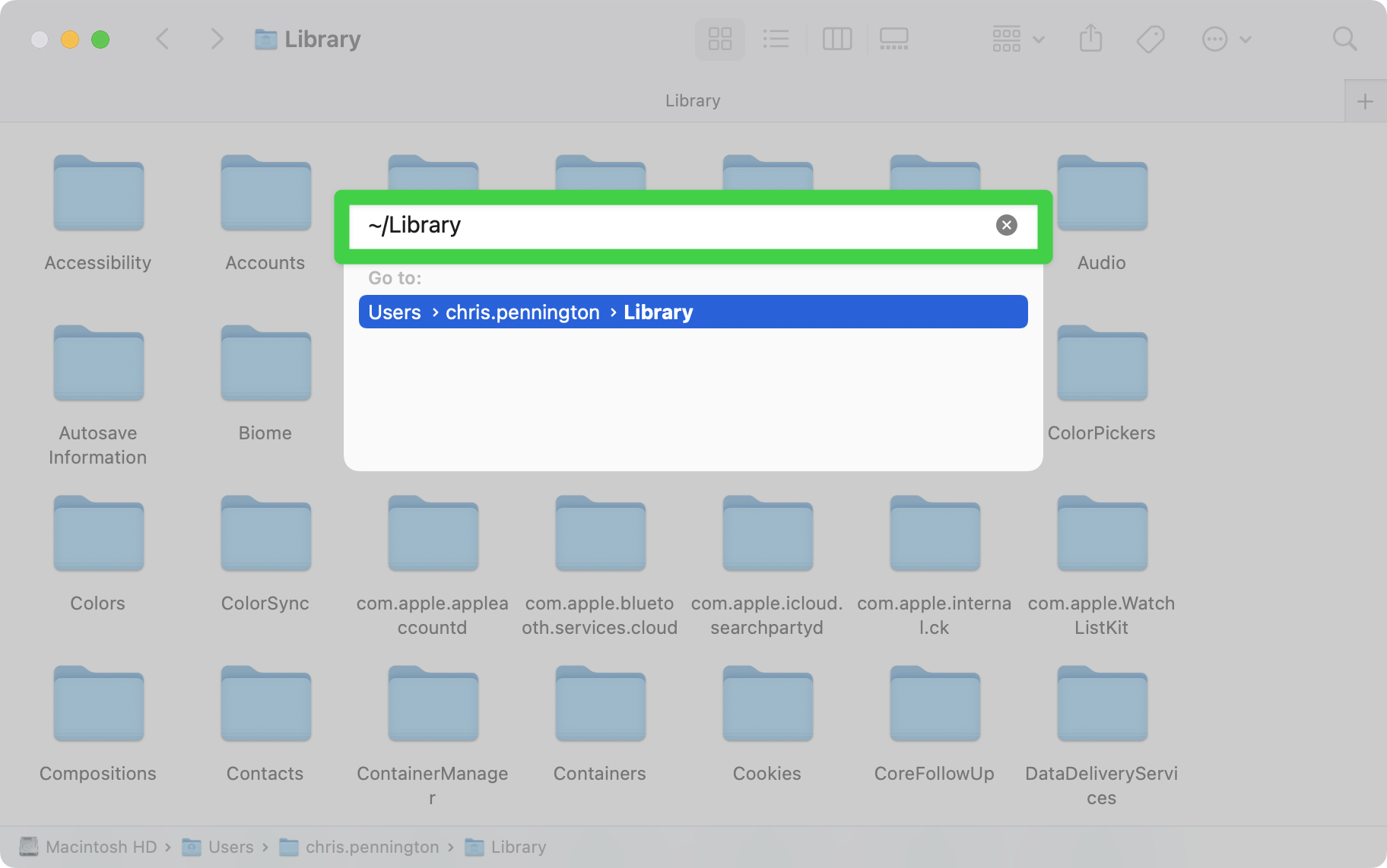Image resolution: width=1387 pixels, height=868 pixels.
Task: Add a new tab with plus button
Action: 1365,101
